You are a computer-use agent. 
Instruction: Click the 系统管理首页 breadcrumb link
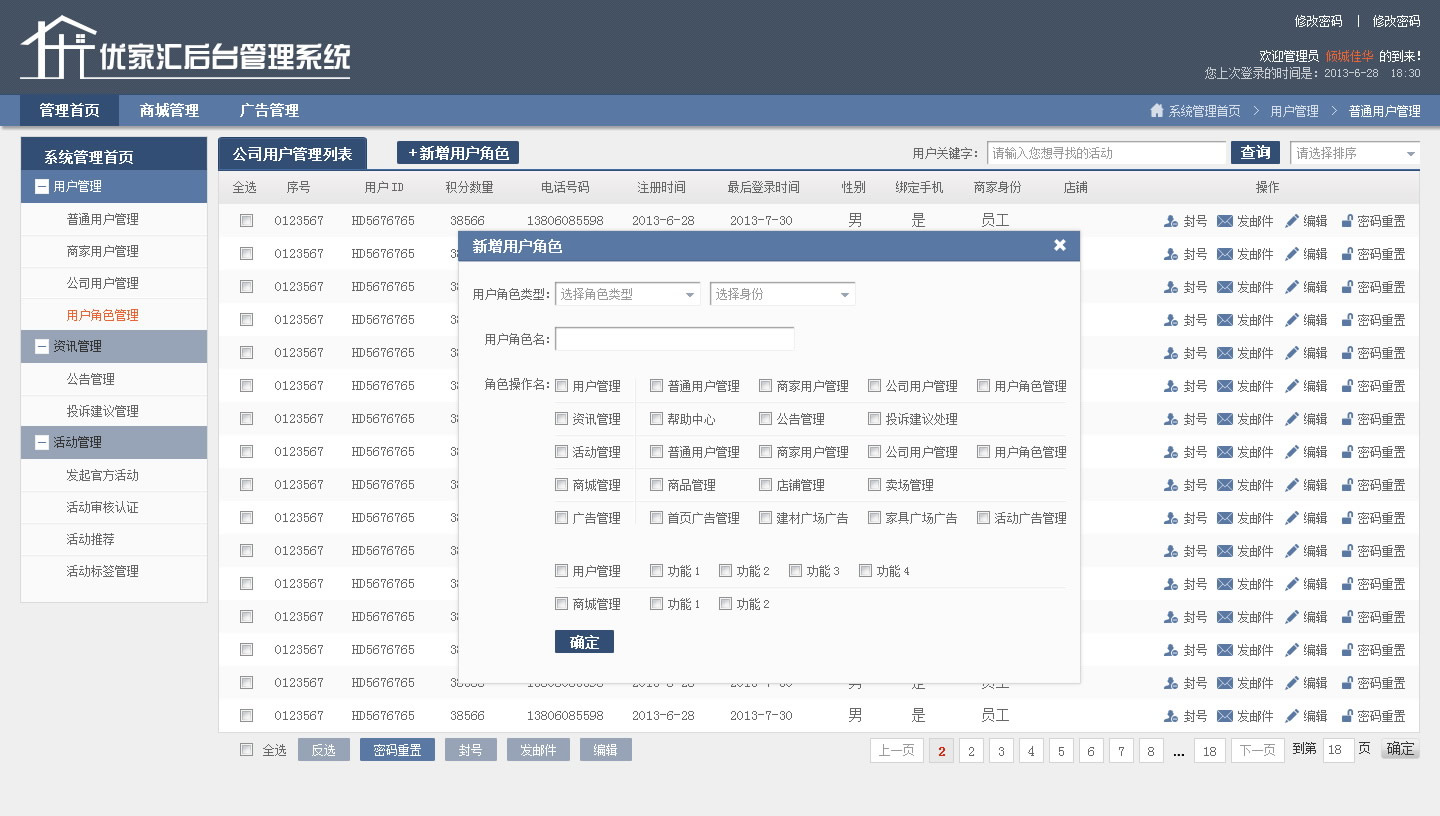pos(1204,111)
